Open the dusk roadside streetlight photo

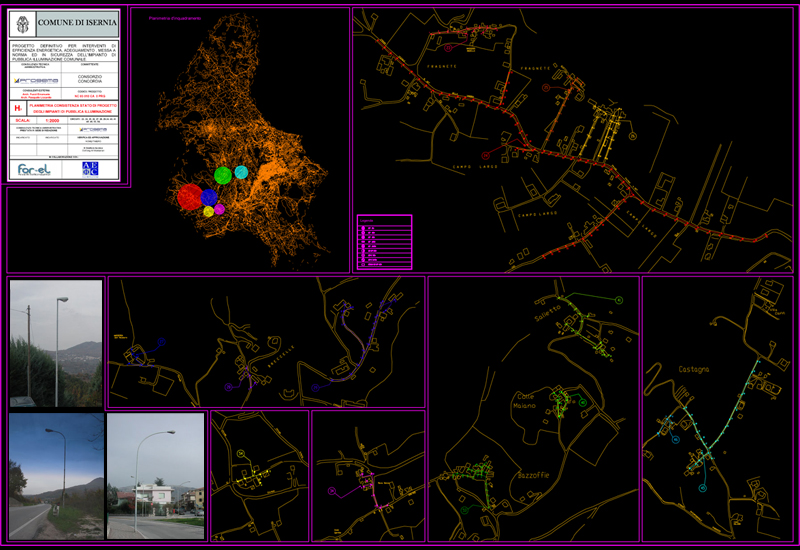[x=56, y=476]
